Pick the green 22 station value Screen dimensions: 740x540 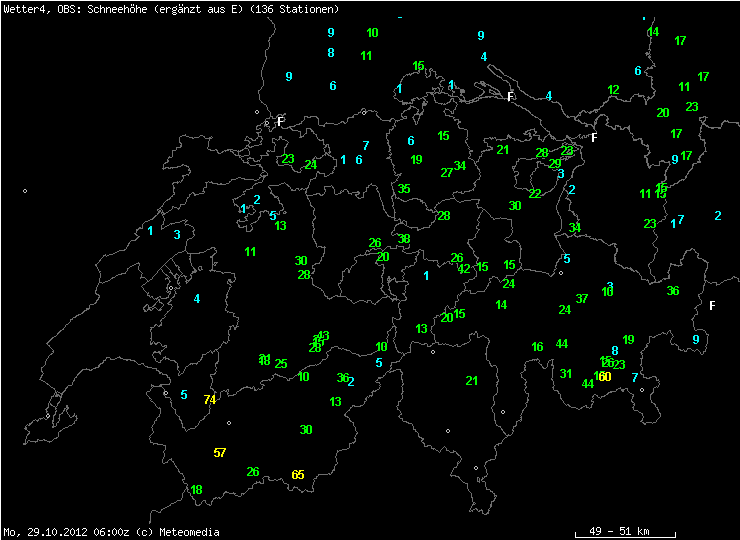point(535,194)
